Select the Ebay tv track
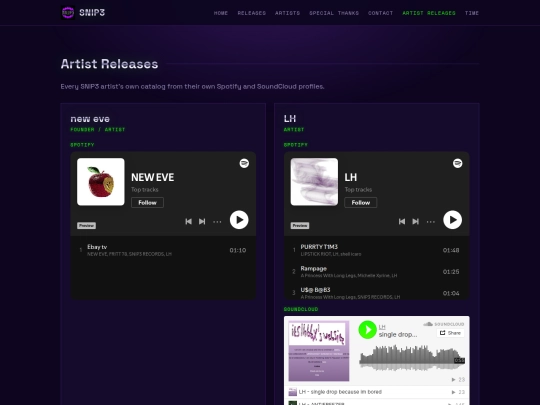This screenshot has width=540, height=405. (x=163, y=250)
